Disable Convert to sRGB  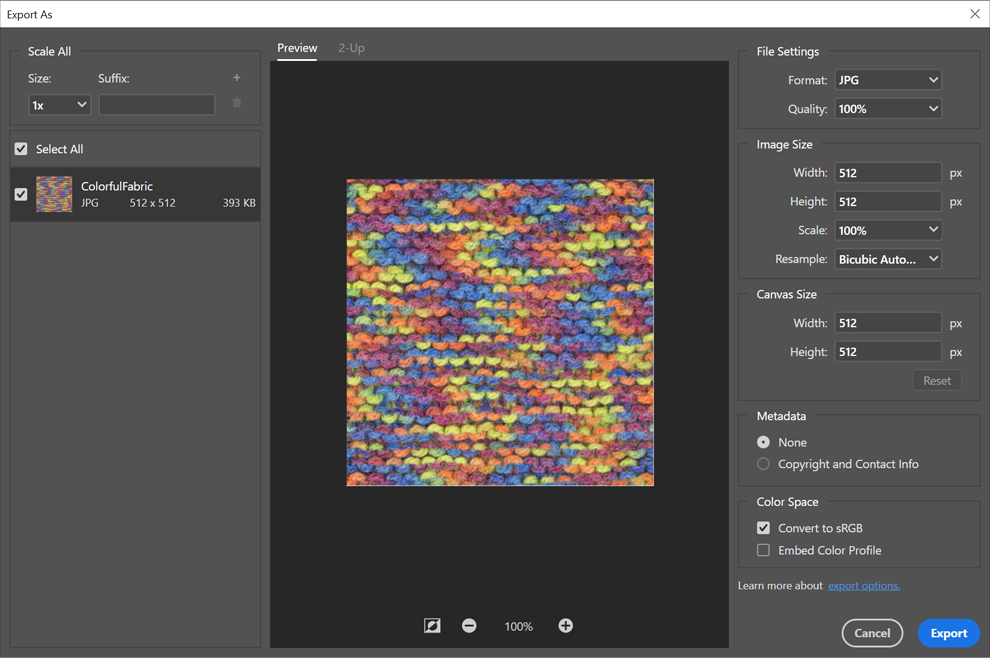[x=764, y=528]
